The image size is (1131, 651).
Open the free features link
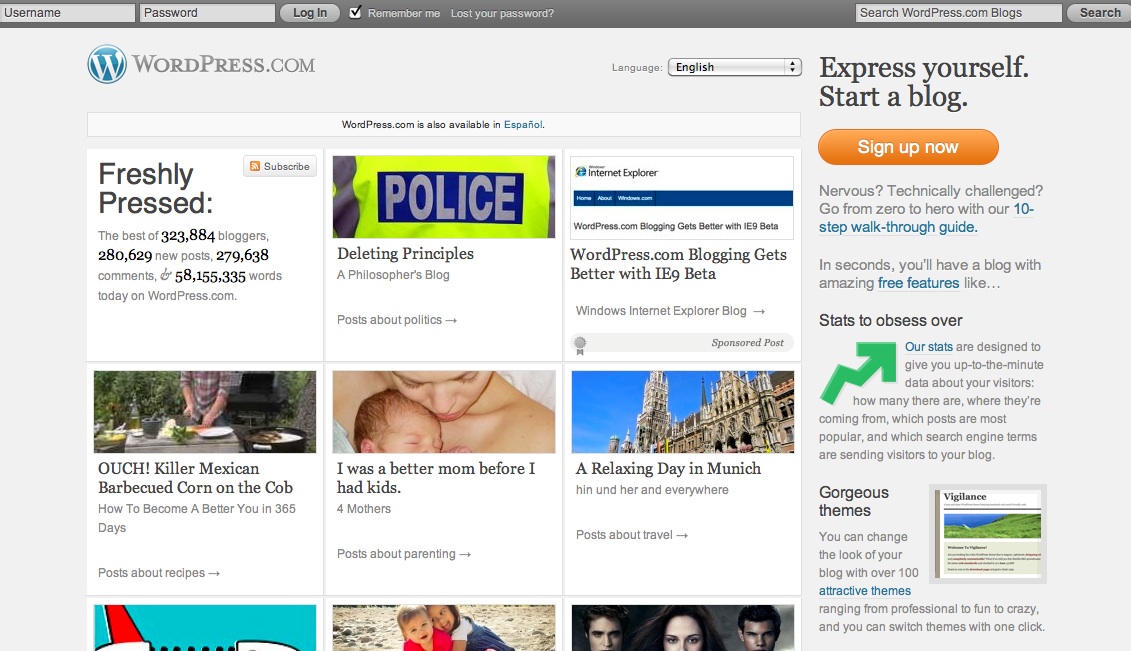click(x=918, y=283)
